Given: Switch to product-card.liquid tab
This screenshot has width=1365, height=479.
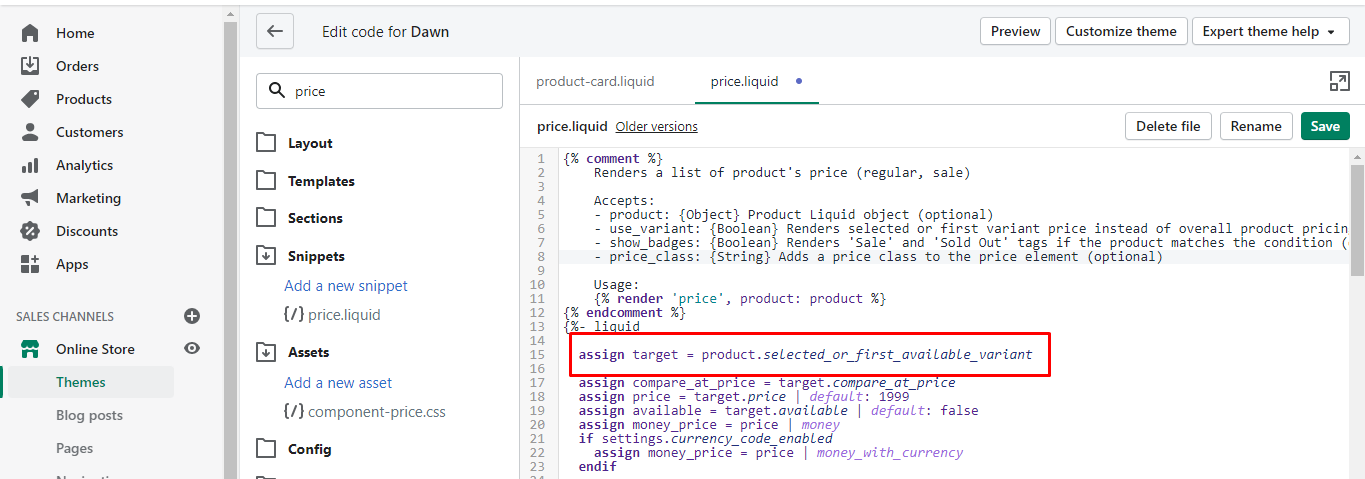Looking at the screenshot, I should click(x=595, y=82).
